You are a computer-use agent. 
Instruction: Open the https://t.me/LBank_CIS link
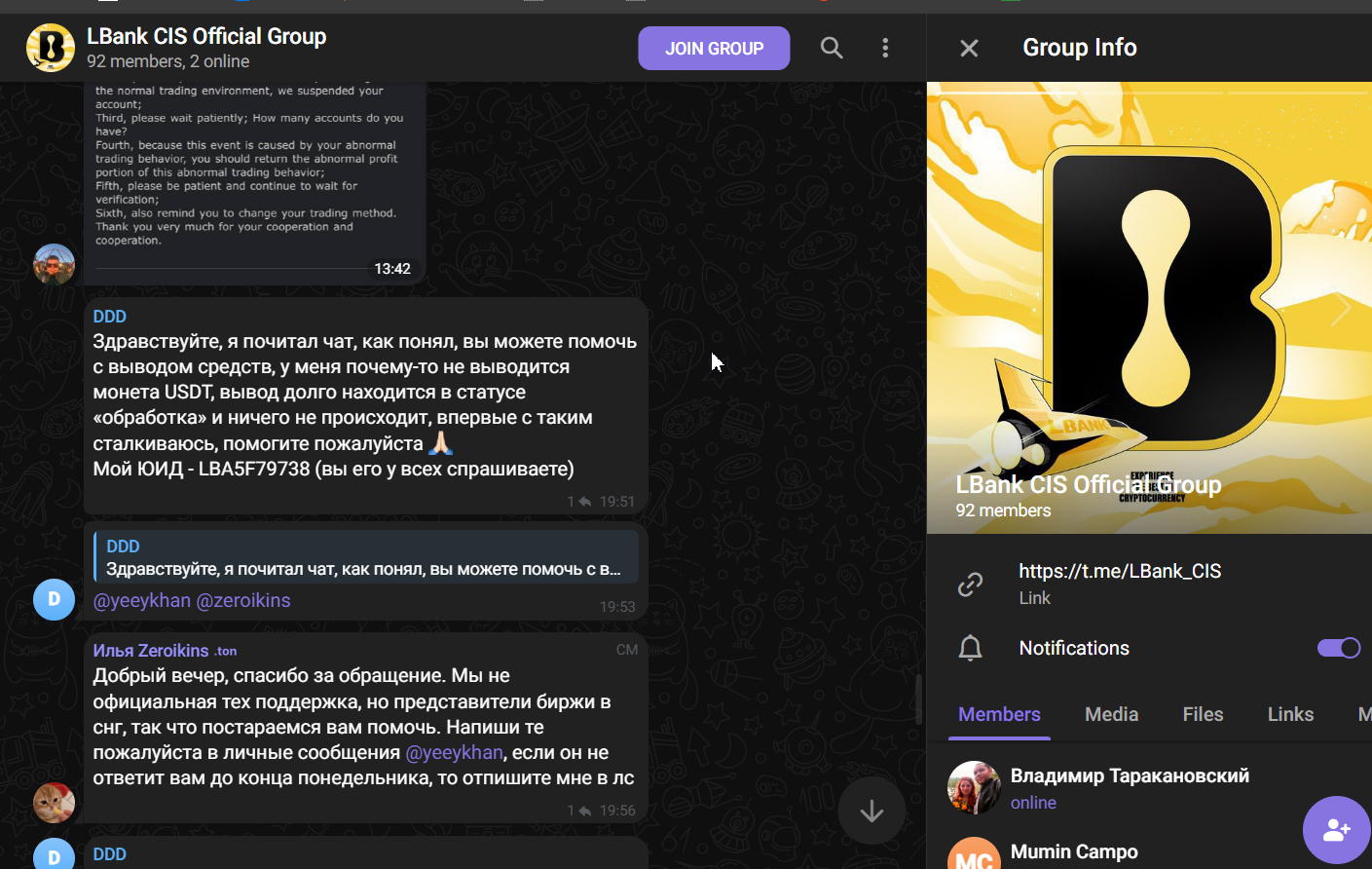point(1120,571)
